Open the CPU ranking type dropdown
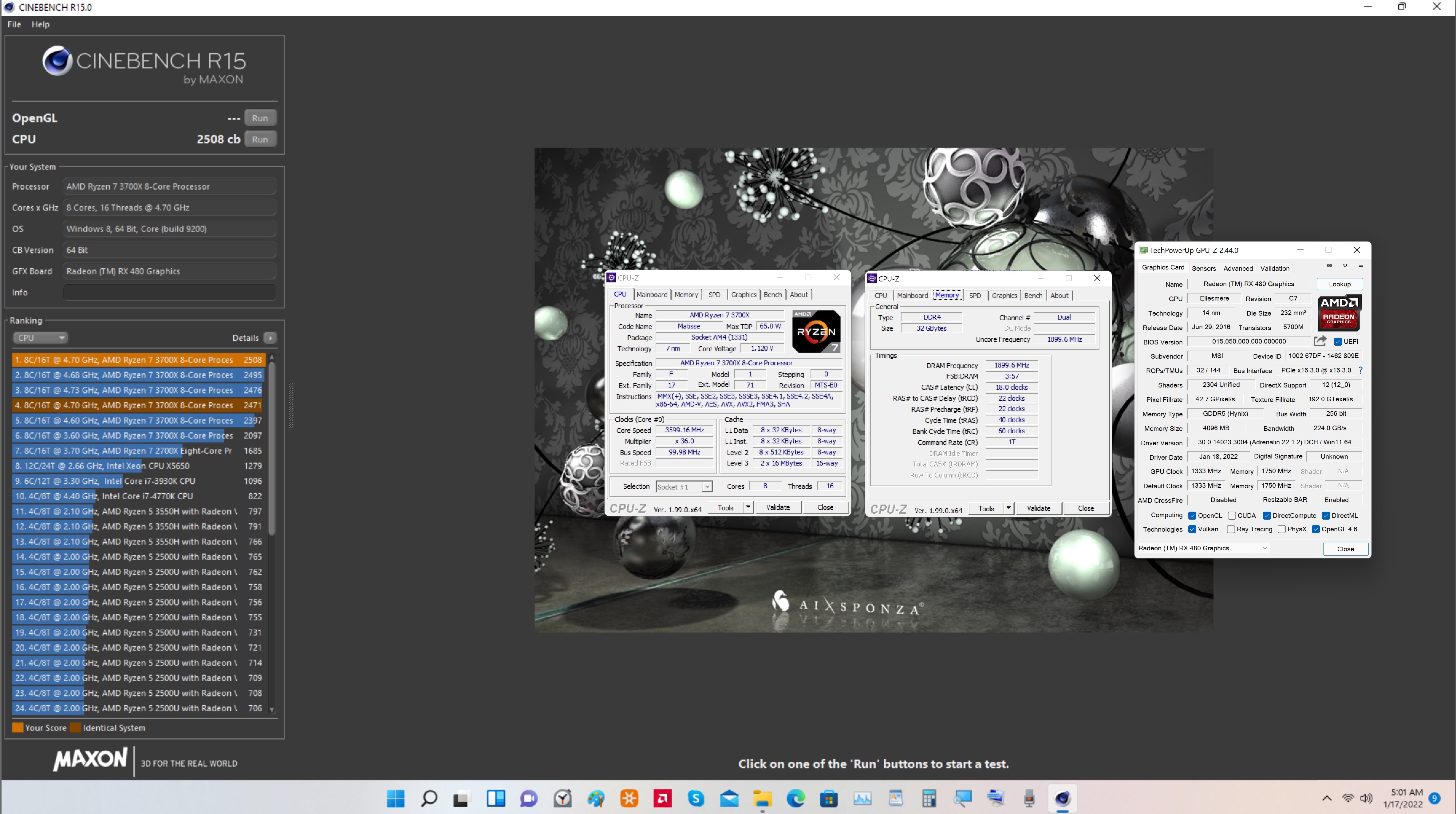The image size is (1456, 814). tap(41, 338)
